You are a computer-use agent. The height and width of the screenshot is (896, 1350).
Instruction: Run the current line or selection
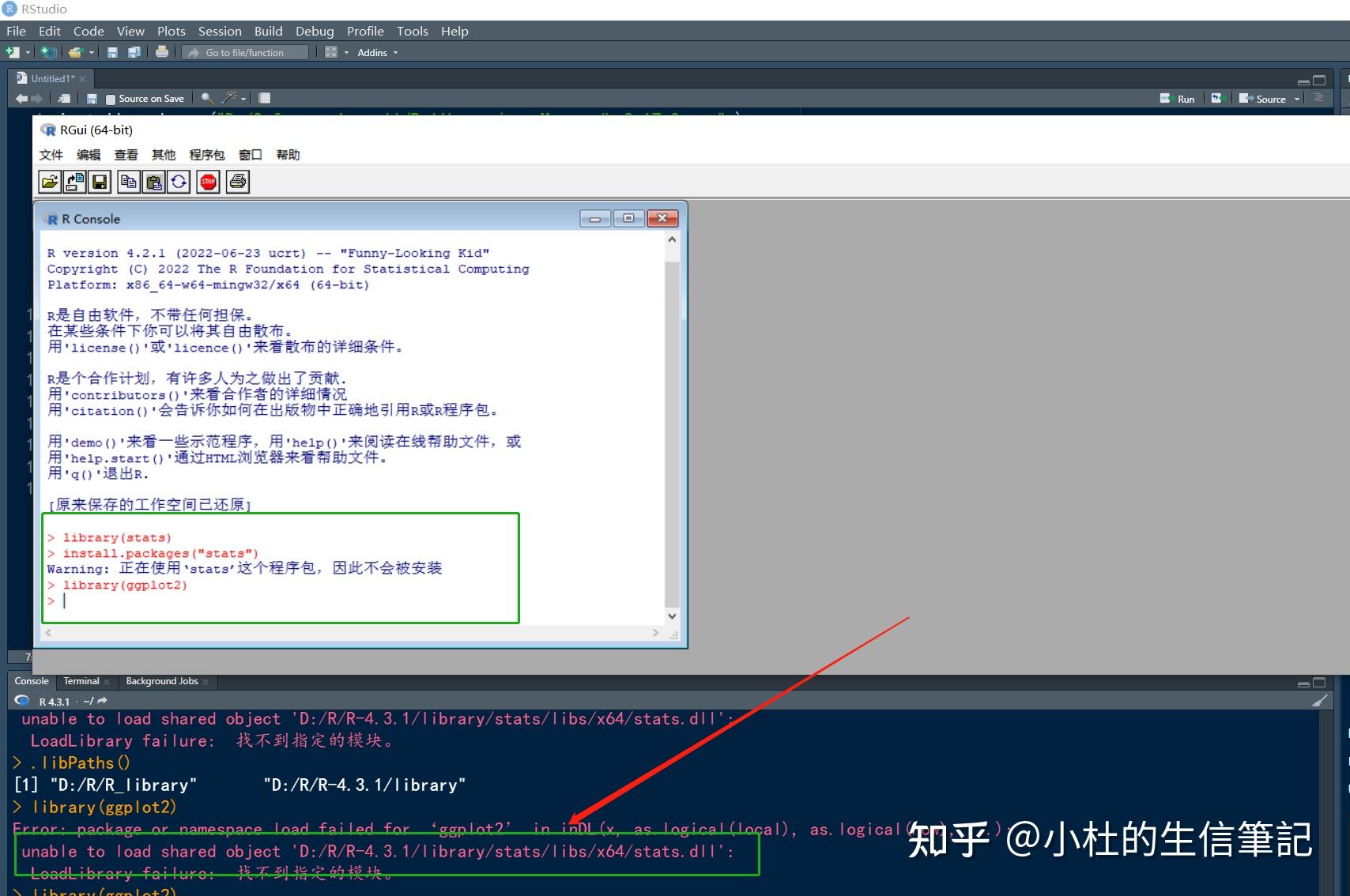[1177, 99]
